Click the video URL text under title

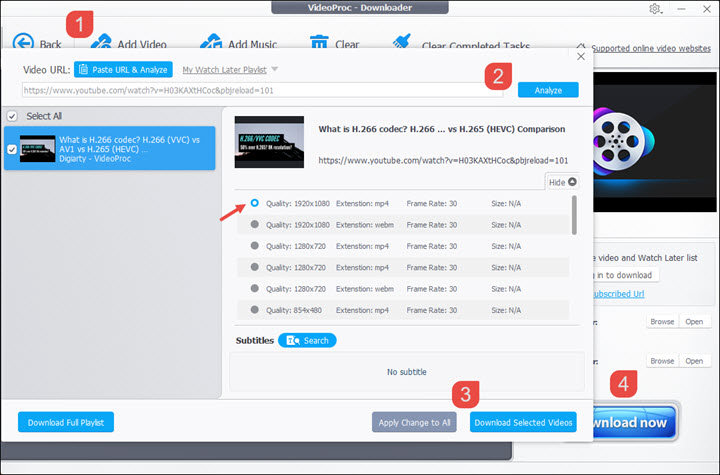point(443,160)
